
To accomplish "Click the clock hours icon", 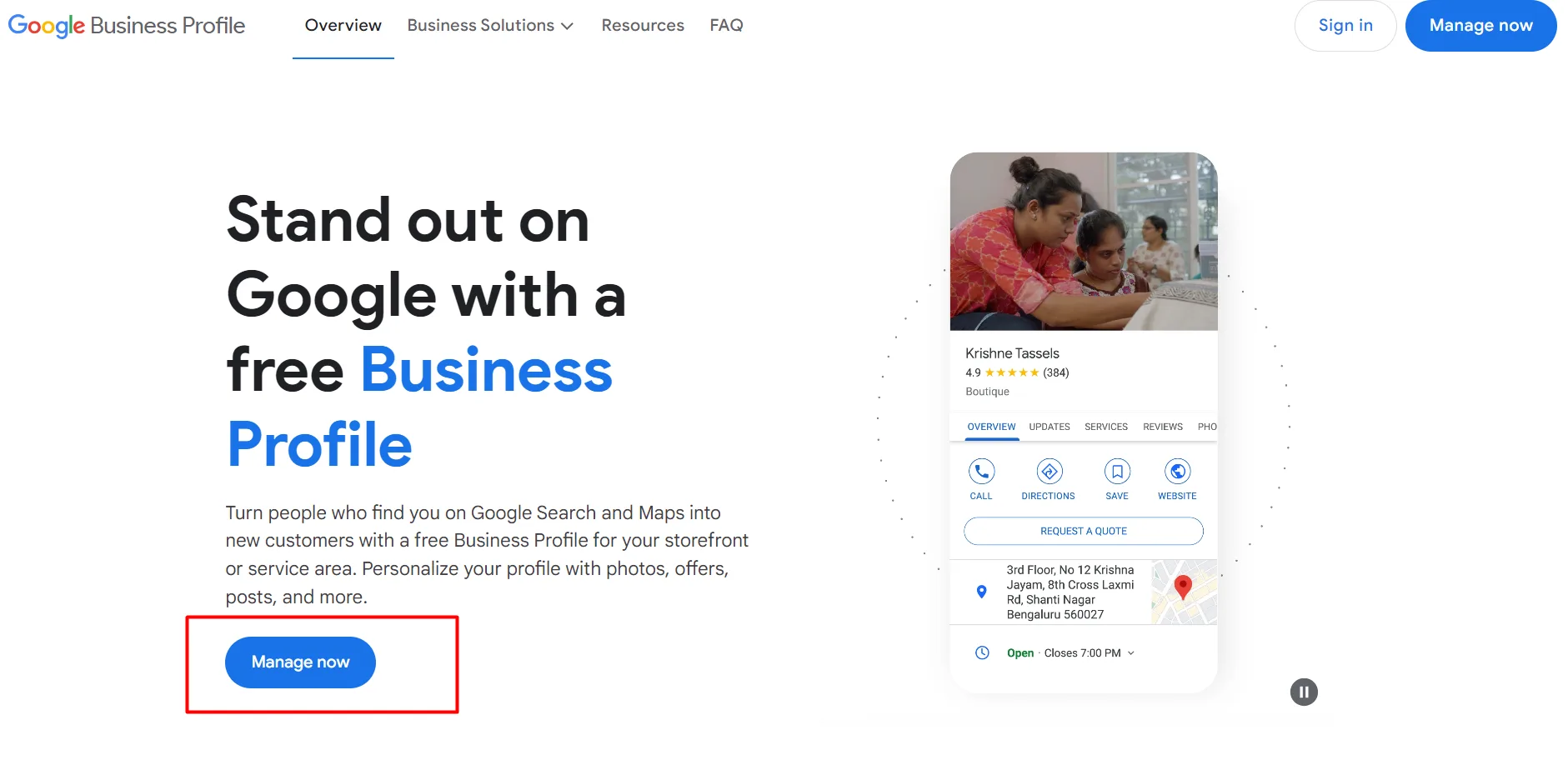I will coord(982,653).
